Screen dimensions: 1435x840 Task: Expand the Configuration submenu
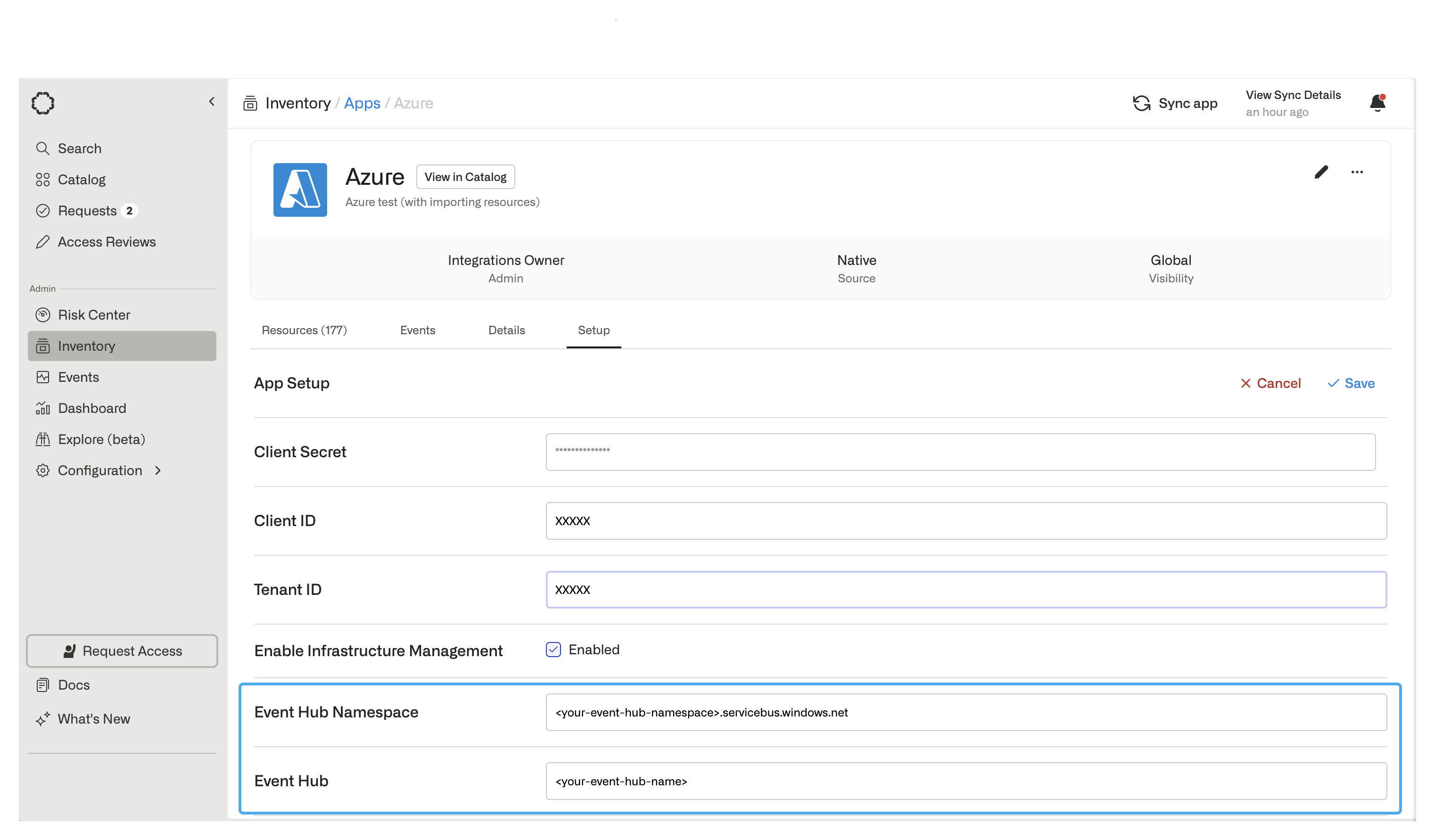(x=158, y=470)
